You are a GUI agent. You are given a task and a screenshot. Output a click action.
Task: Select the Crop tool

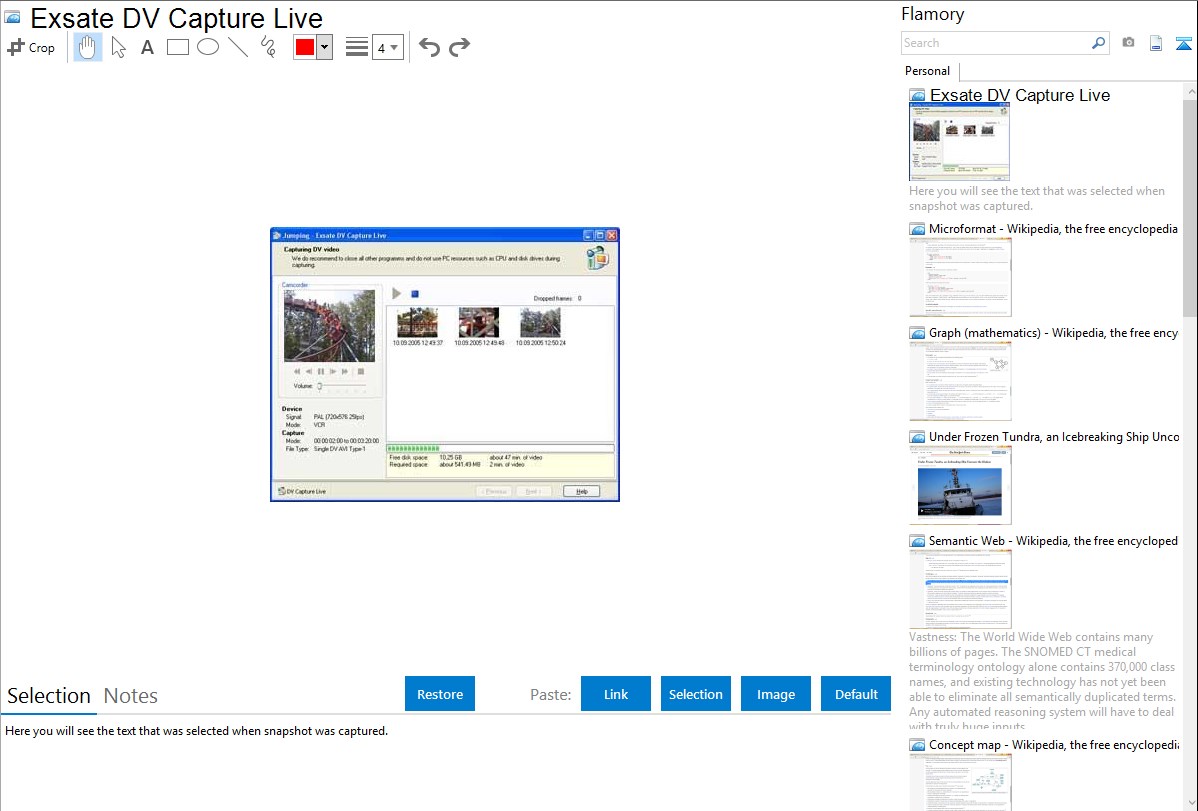31,47
